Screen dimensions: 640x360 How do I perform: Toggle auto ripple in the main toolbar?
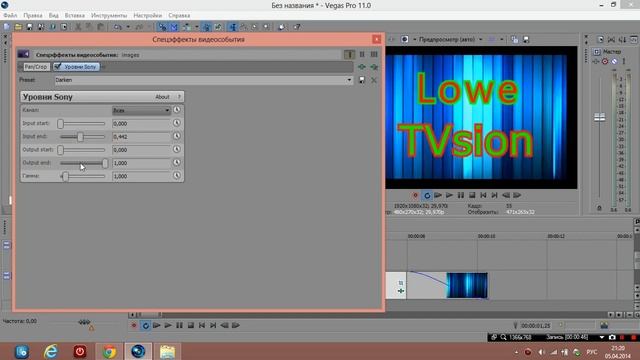(187, 27)
